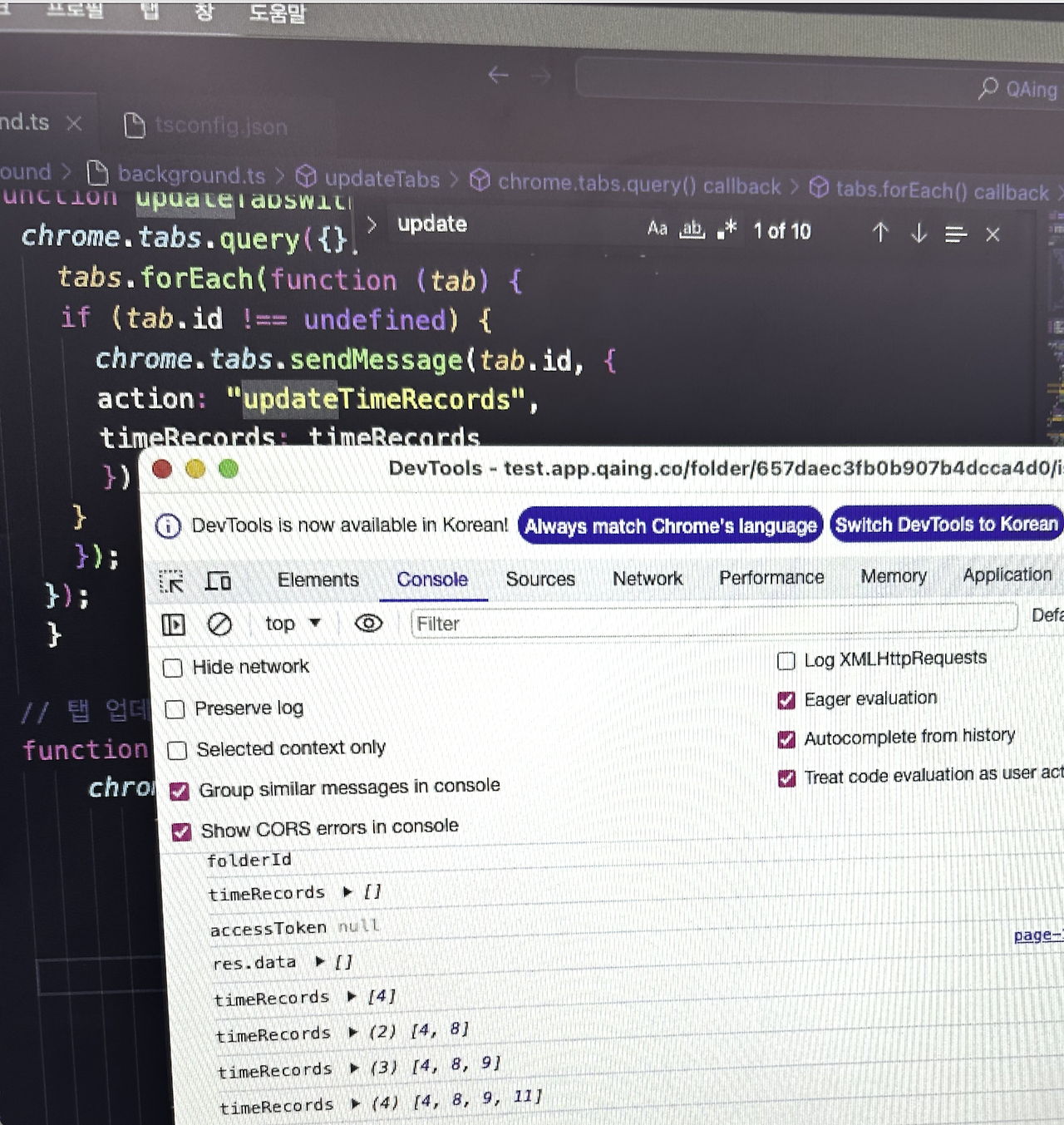1064x1125 pixels.
Task: Select chrome.tabs.query() callback breadcrumb
Action: (625, 184)
